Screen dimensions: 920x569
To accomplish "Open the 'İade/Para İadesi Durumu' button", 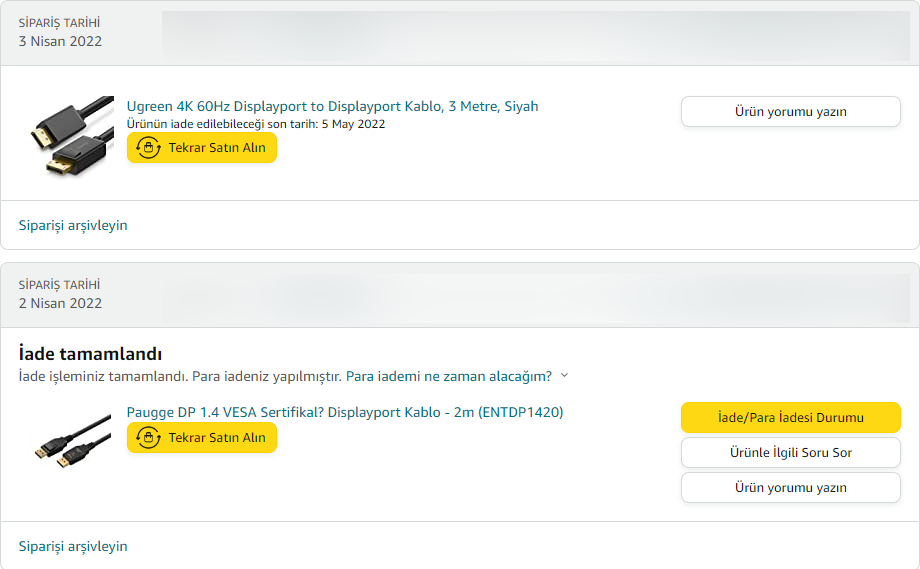I will [790, 417].
